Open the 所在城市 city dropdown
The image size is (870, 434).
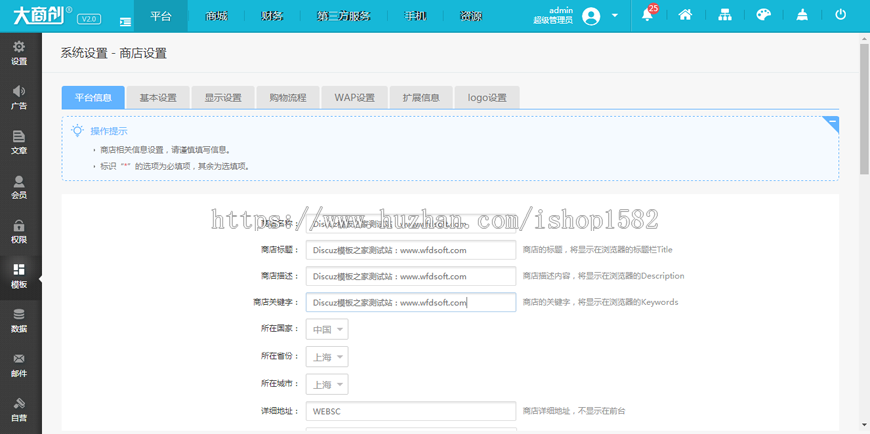point(327,384)
